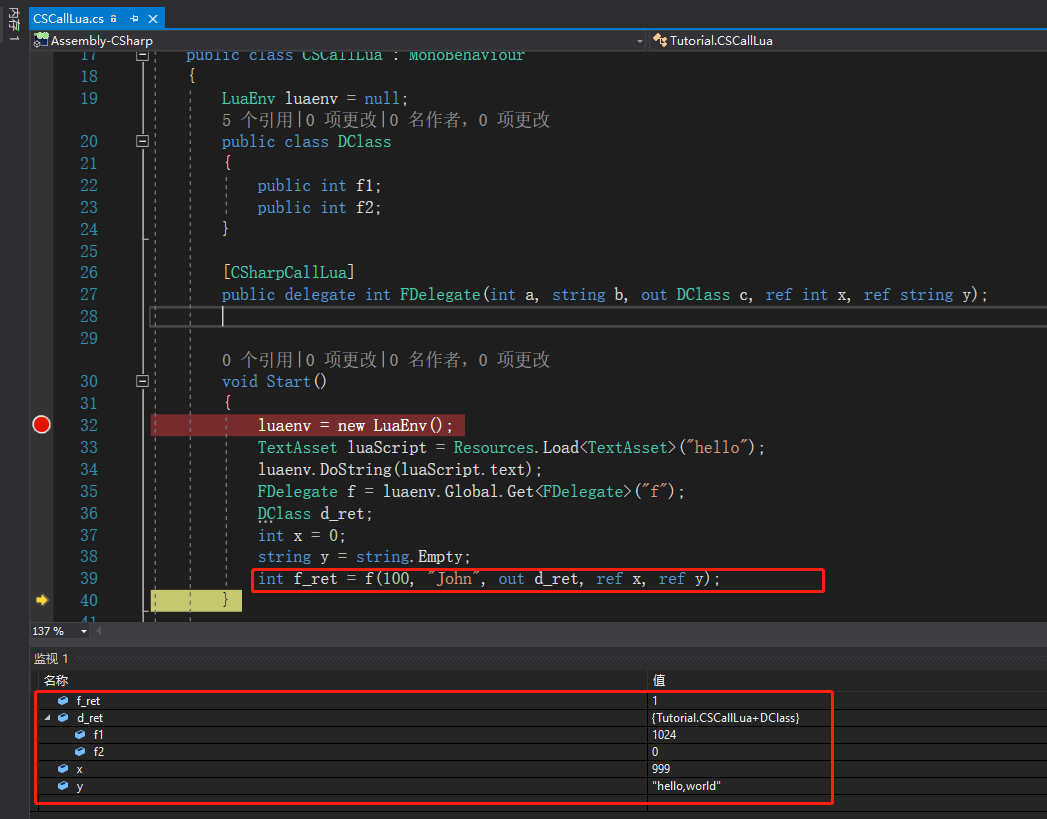
Task: Click the field icon next to f1
Action: (x=80, y=735)
